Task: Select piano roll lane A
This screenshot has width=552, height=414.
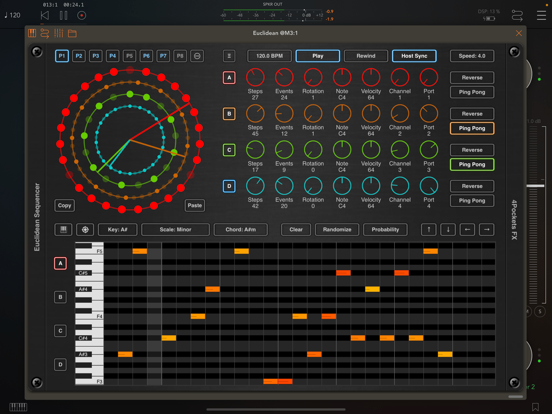Action: coord(61,263)
